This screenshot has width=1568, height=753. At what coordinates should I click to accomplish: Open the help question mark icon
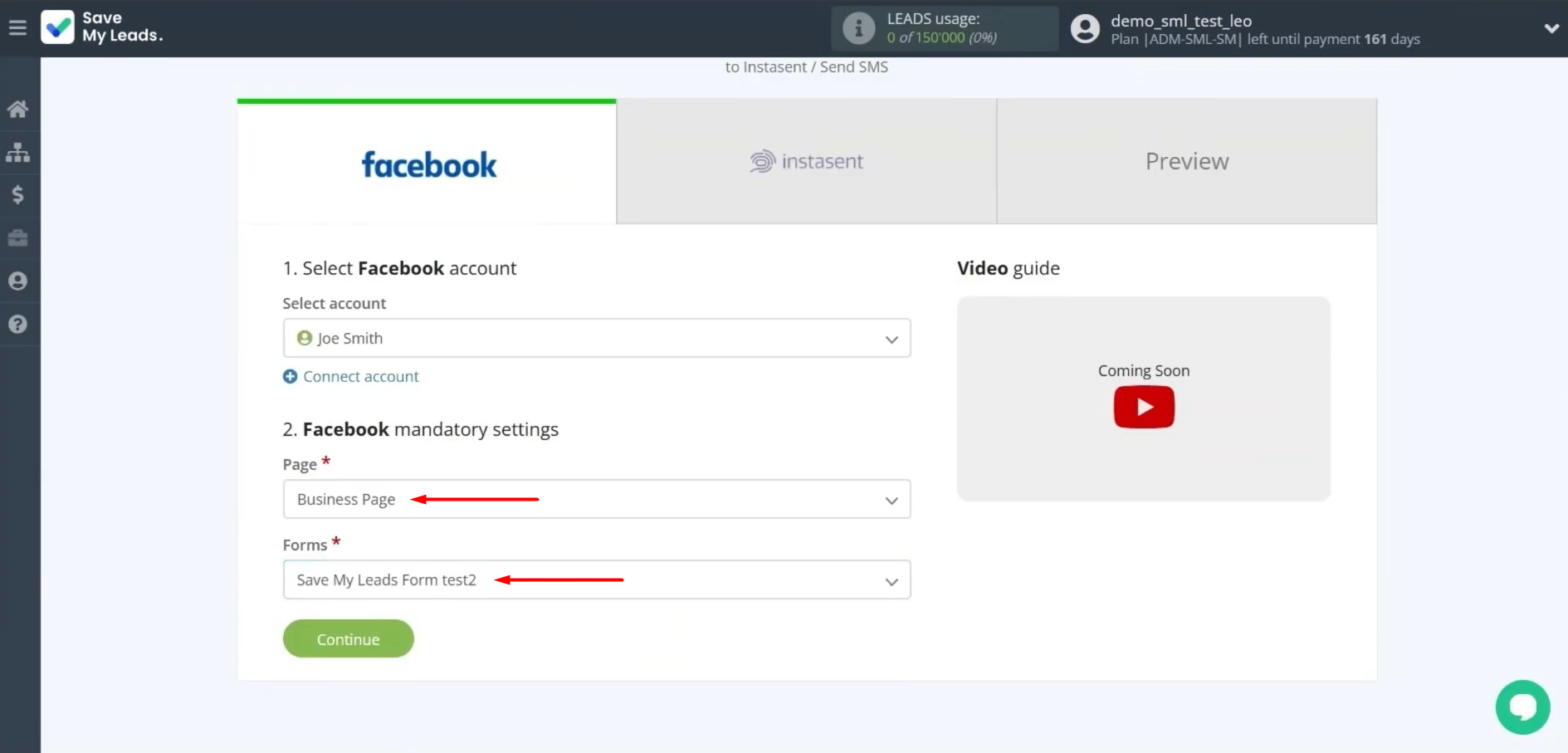[x=17, y=325]
